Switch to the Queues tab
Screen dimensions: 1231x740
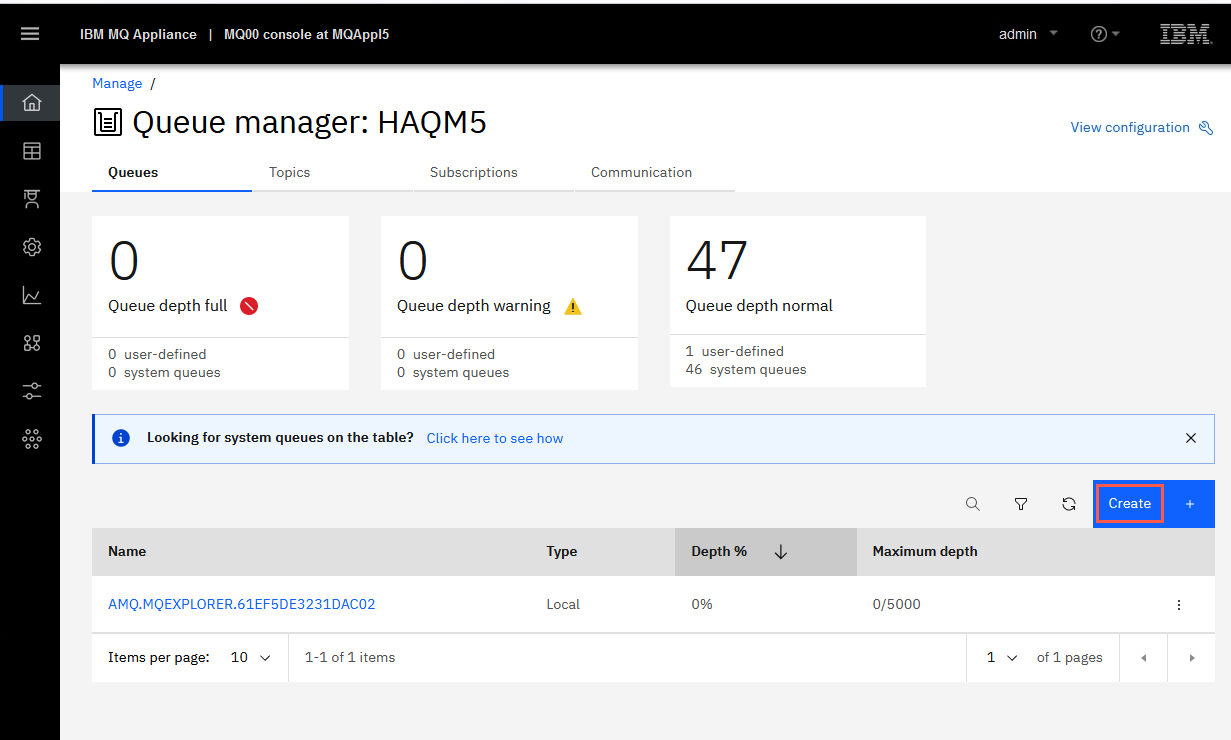133,172
